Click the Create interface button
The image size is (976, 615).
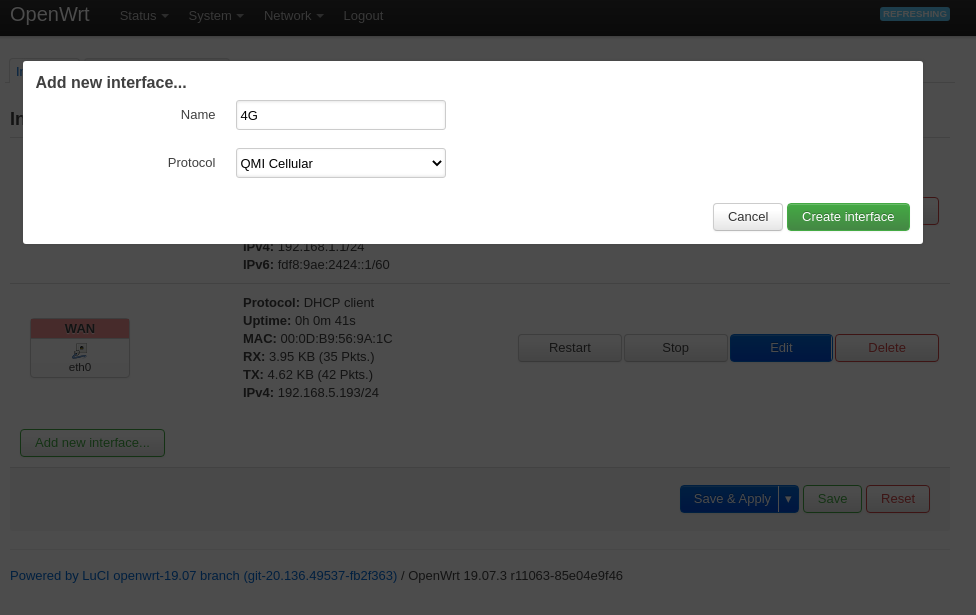[x=848, y=217]
